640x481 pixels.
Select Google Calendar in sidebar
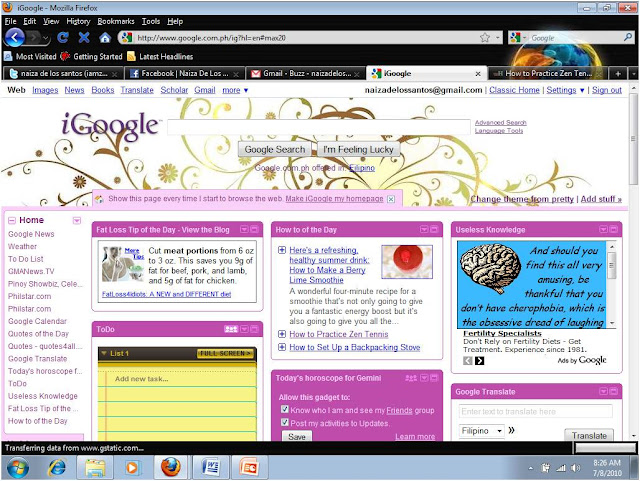coord(37,321)
